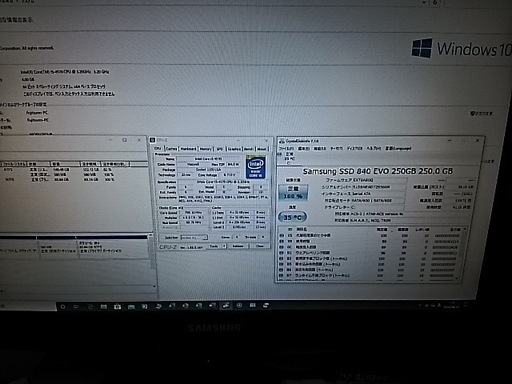Click the 属性名 column header in SMART list
Screen dimensions: 512x384
pyautogui.click(x=302, y=229)
